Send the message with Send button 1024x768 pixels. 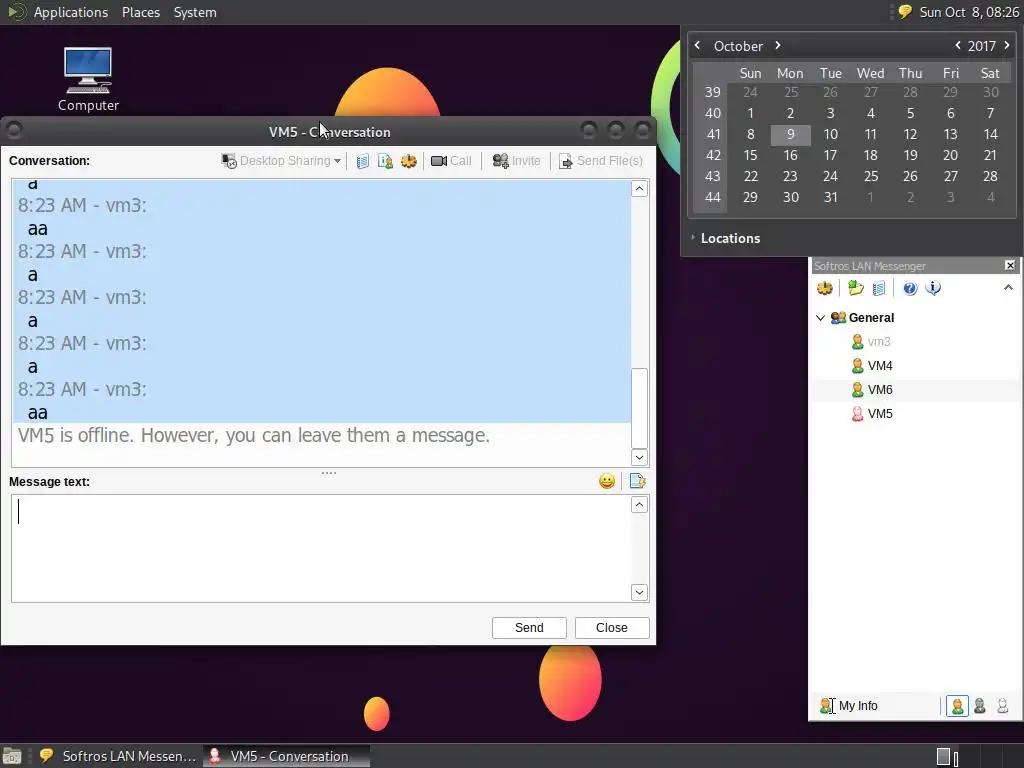(529, 628)
